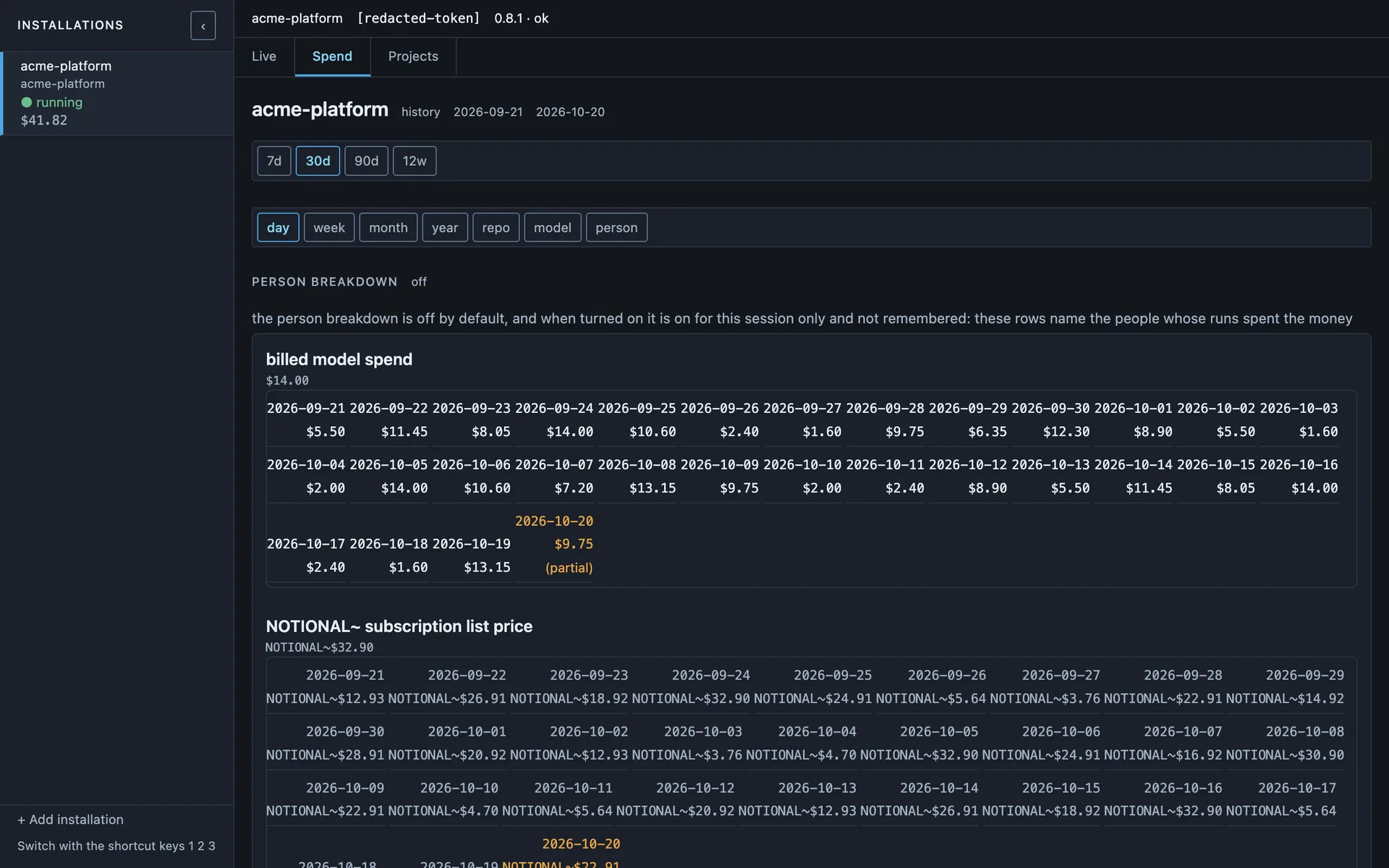
Task: Group spend by week
Action: click(329, 227)
